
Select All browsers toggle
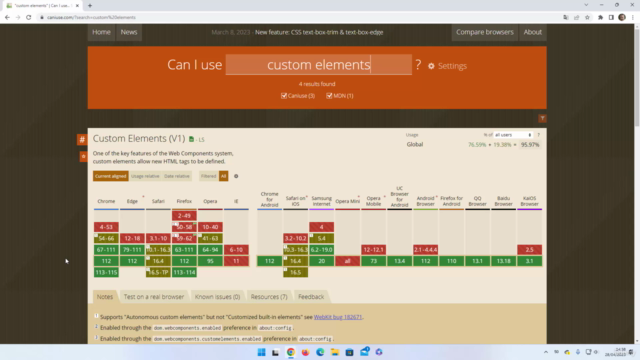(x=223, y=176)
